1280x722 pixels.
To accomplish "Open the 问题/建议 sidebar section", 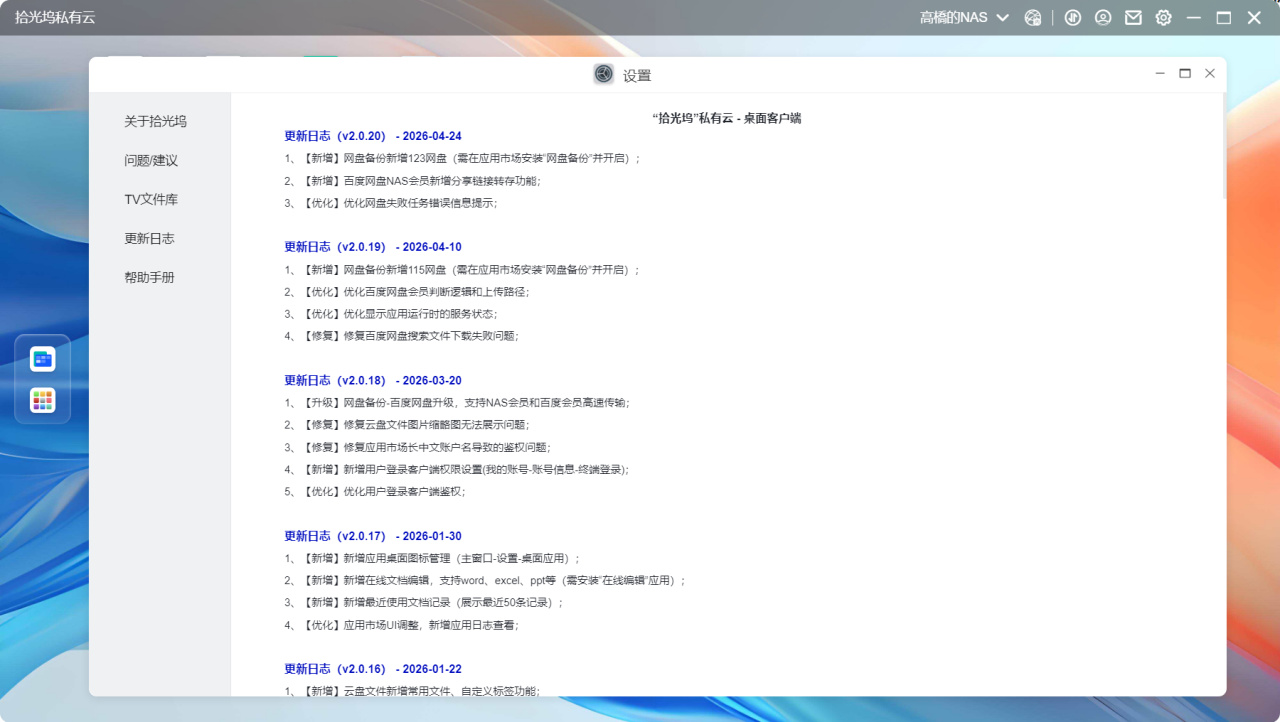I will (151, 160).
